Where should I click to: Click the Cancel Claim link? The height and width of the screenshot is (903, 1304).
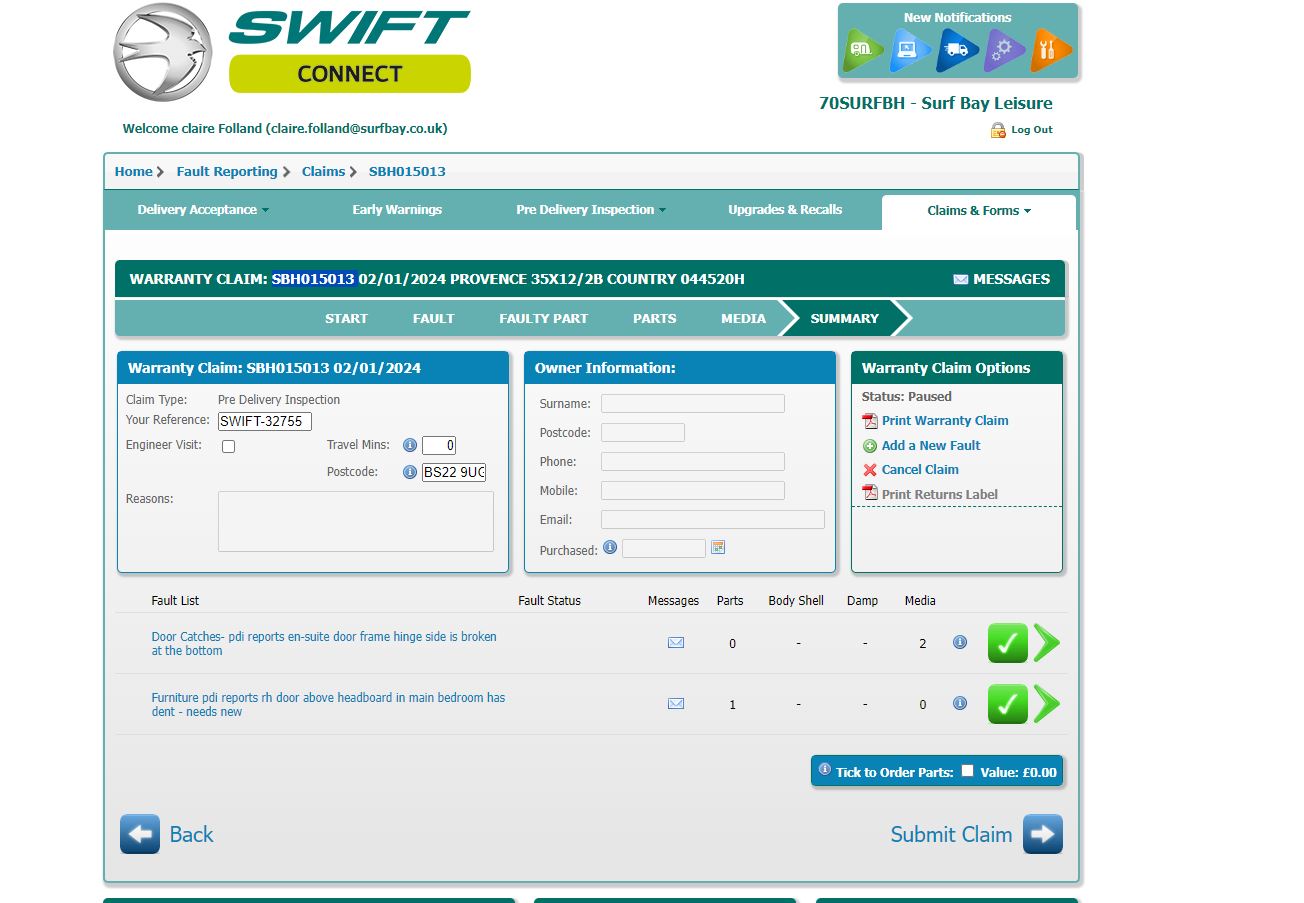pos(920,470)
